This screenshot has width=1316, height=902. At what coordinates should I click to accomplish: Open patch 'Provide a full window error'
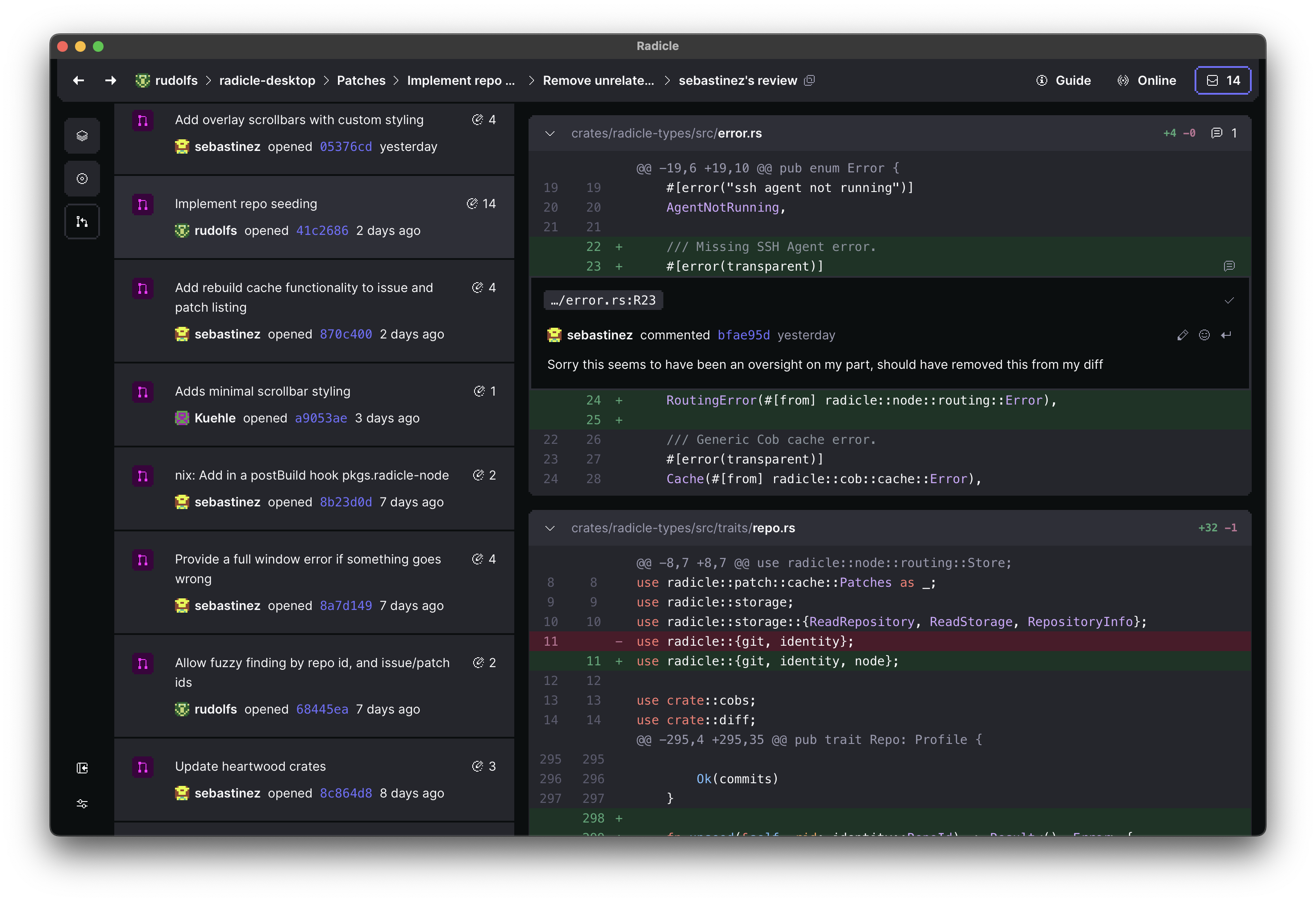tap(308, 569)
